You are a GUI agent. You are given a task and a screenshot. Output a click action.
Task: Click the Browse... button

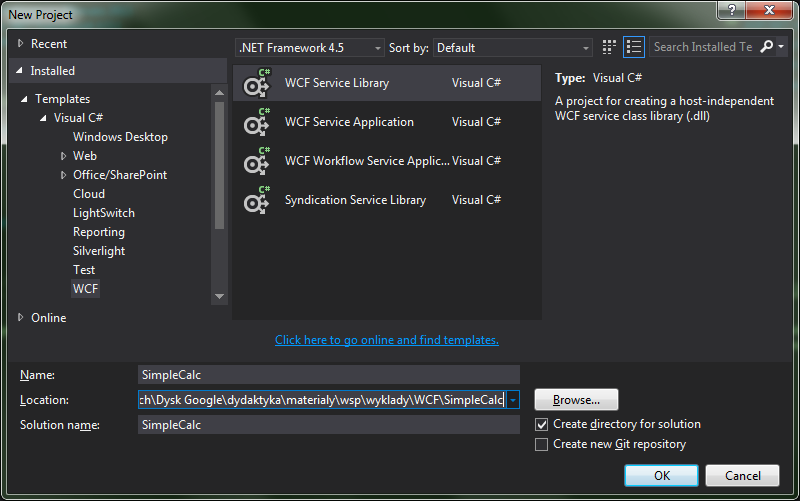pyautogui.click(x=576, y=399)
